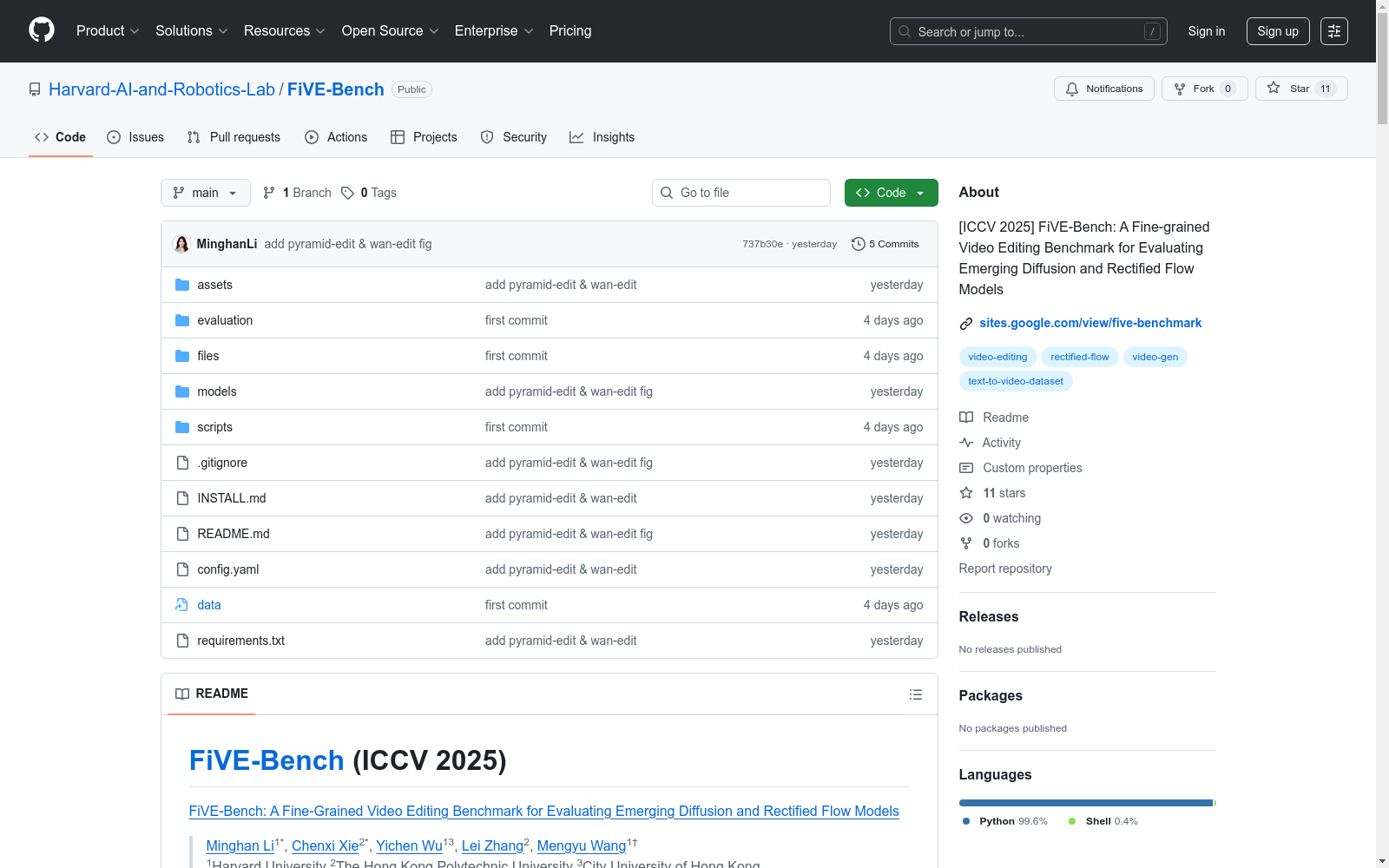The image size is (1389, 868).
Task: Click the Python blue language dot
Action: click(966, 821)
